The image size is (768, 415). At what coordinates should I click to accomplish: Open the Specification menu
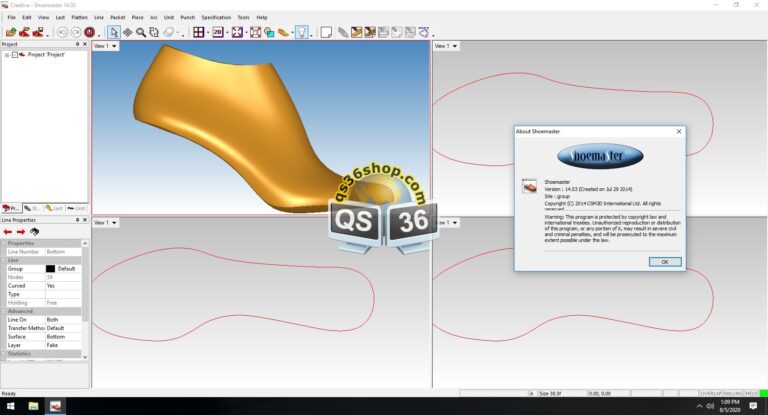click(x=215, y=17)
